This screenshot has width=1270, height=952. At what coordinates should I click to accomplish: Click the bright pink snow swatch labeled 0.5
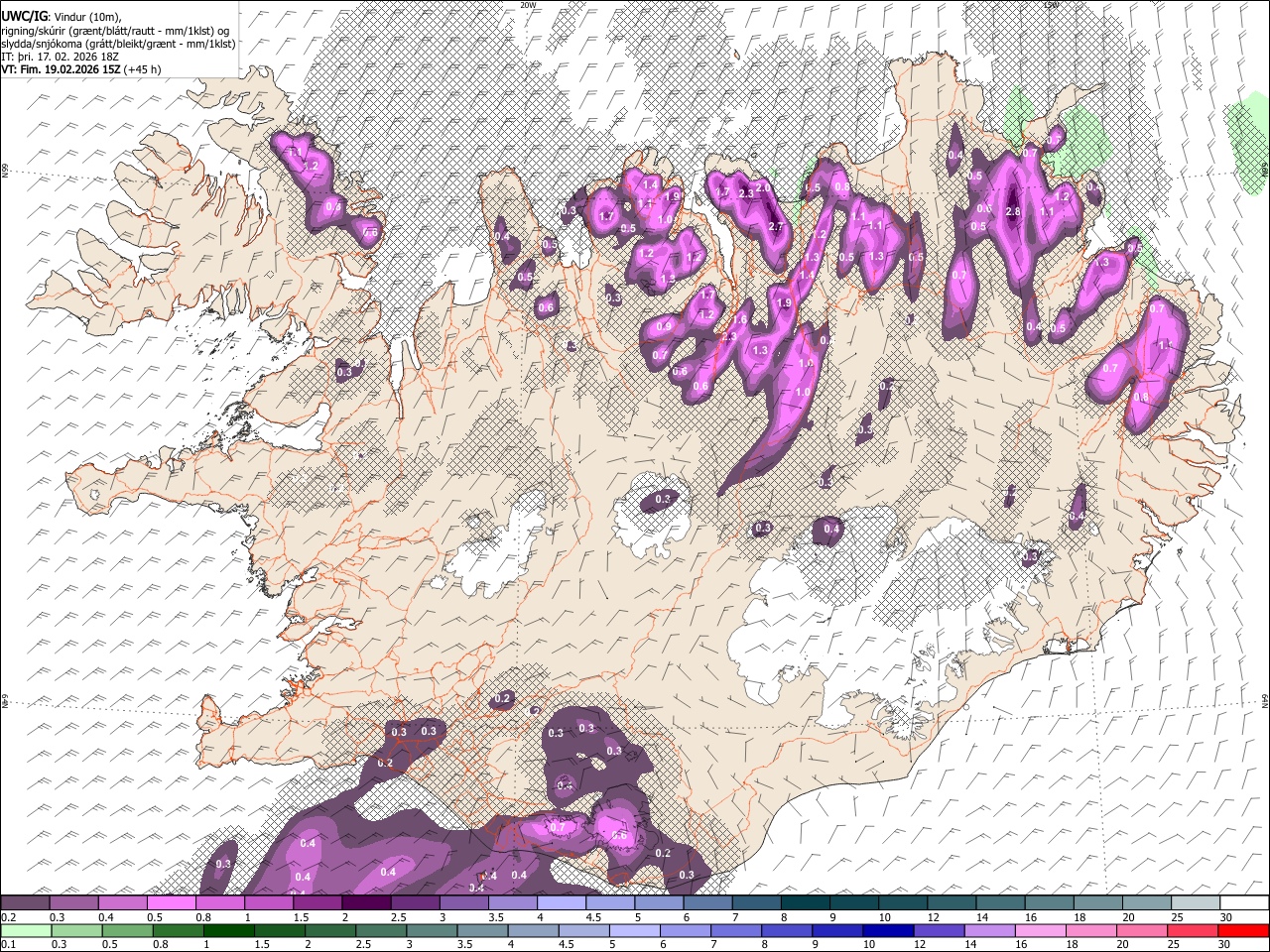(171, 903)
